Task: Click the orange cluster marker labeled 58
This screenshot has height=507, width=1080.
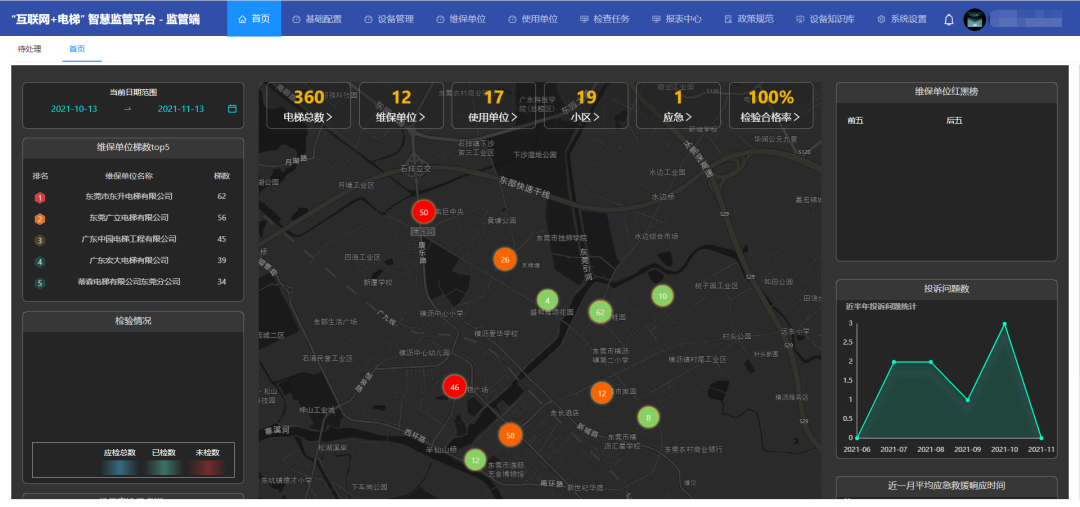Action: pos(511,435)
